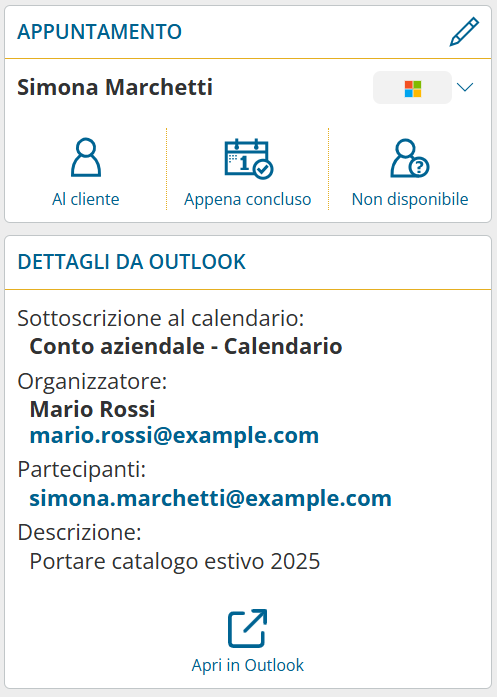Click the Simona Marchetti name
The image size is (497, 697).
point(115,87)
